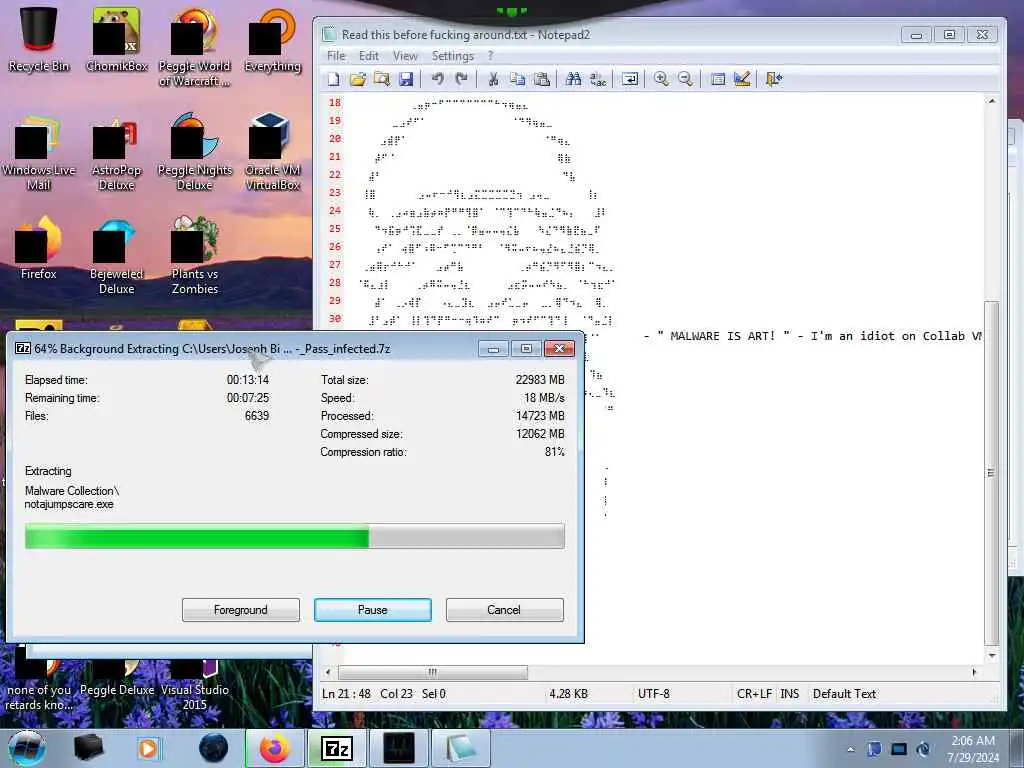The height and width of the screenshot is (768, 1024).
Task: Click line number 21 in Notepad2 margin
Action: [335, 157]
